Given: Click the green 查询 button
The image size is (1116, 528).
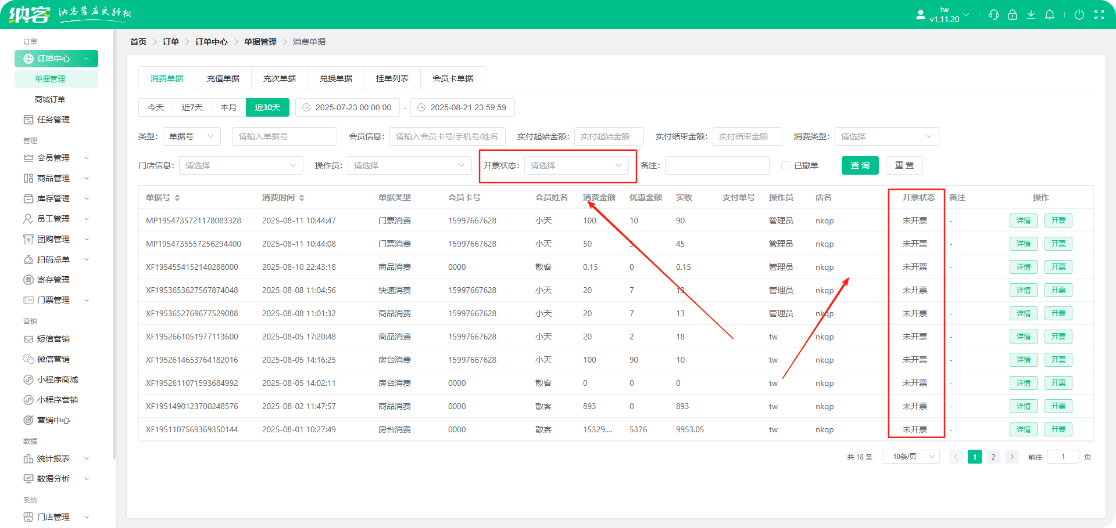Looking at the screenshot, I should point(861,165).
